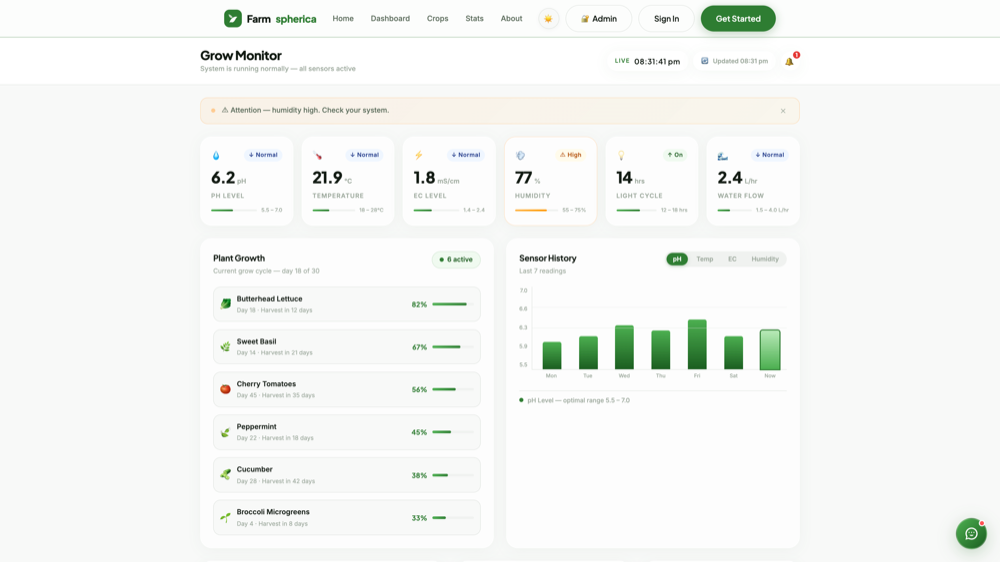Click the Normal badge on Temperature card

[364, 155]
